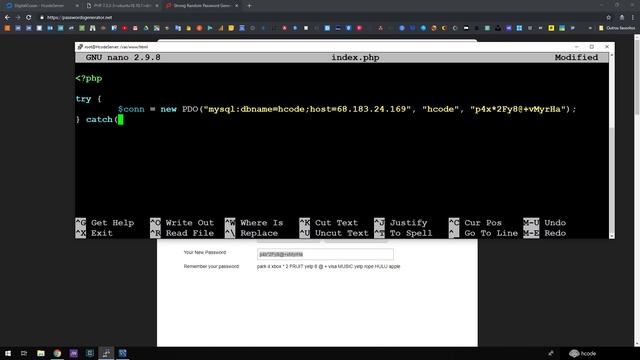Minimize the terminal window
This screenshot has width=640, height=360.
pyautogui.click(x=576, y=47)
